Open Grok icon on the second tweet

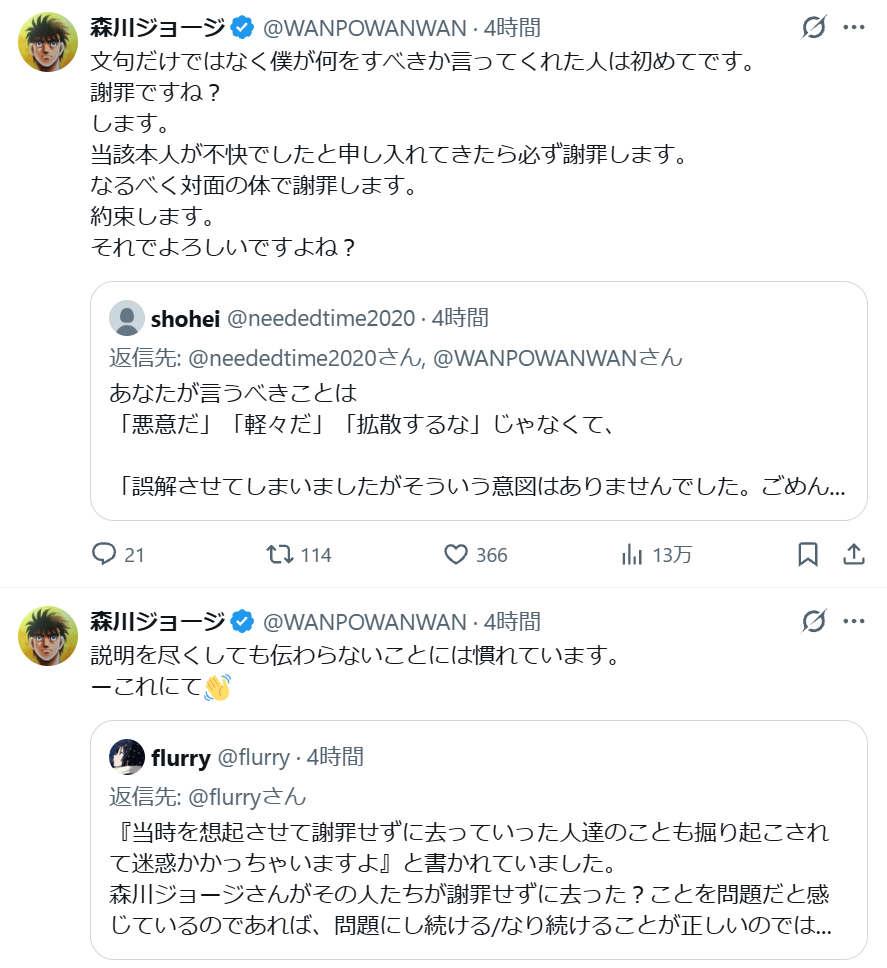pyautogui.click(x=814, y=621)
